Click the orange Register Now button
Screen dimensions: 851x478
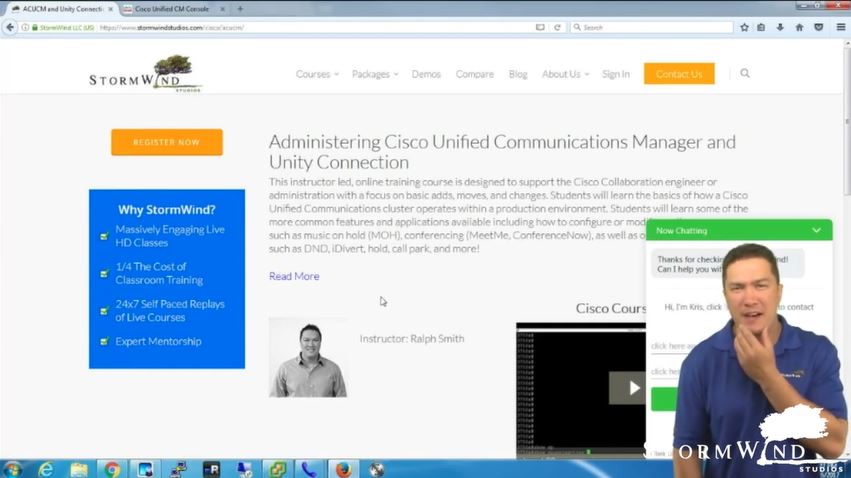click(x=166, y=142)
